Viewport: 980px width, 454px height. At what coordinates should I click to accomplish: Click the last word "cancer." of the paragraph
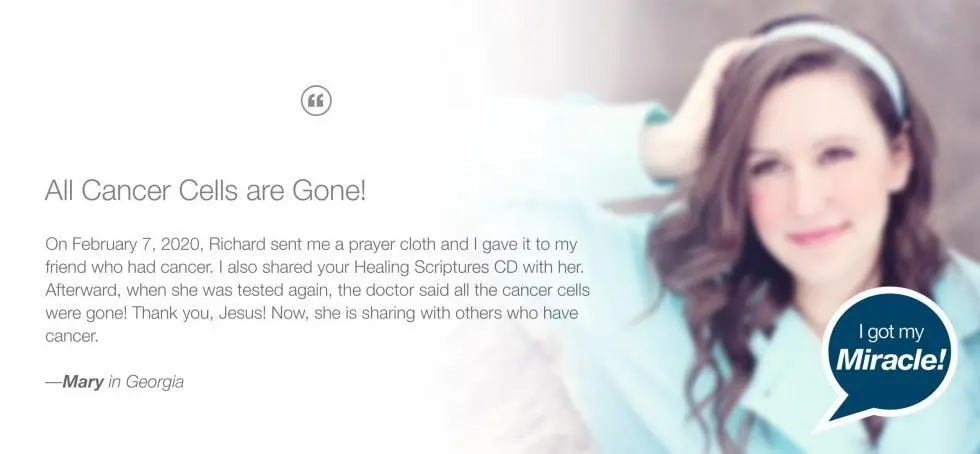coord(72,336)
